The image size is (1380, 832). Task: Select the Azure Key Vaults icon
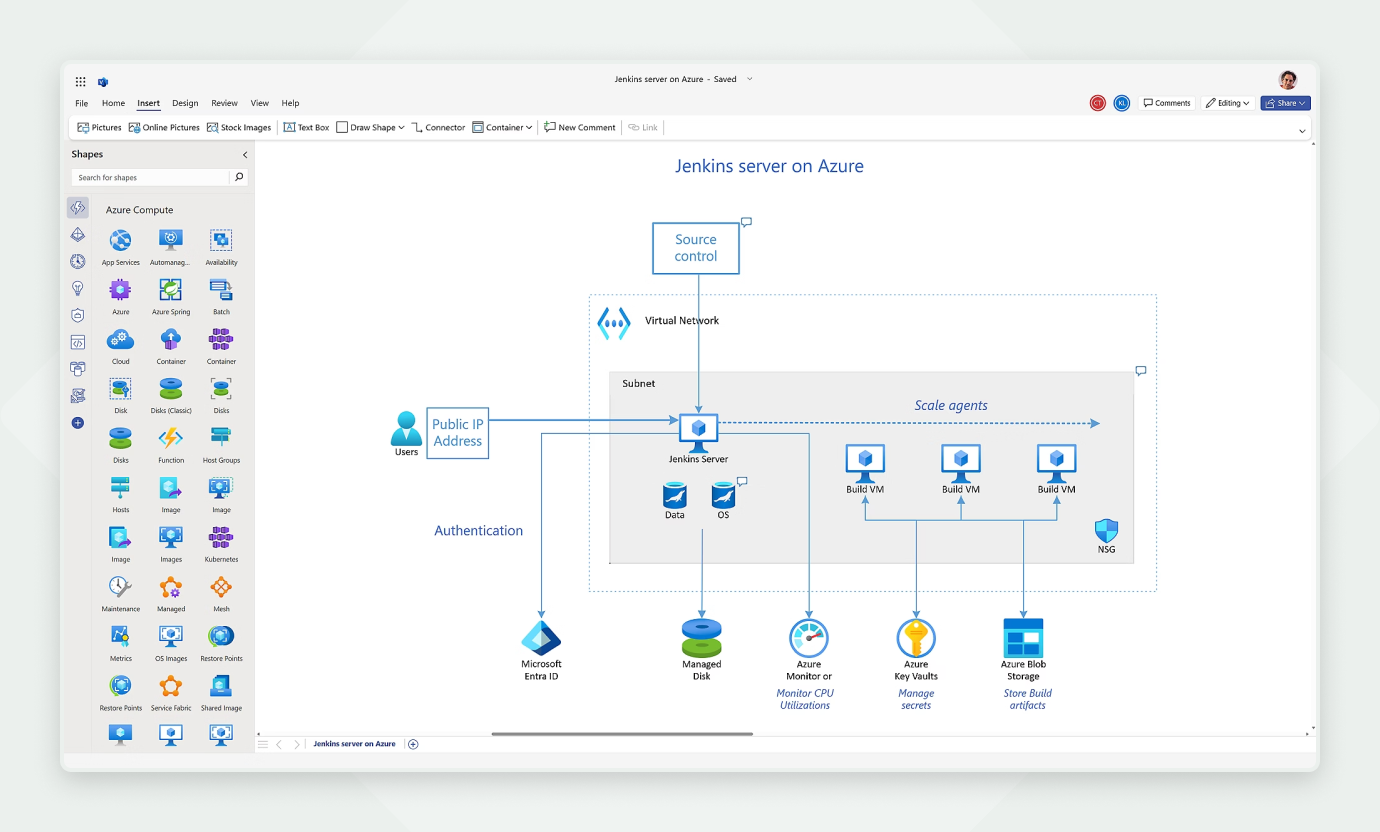click(916, 638)
